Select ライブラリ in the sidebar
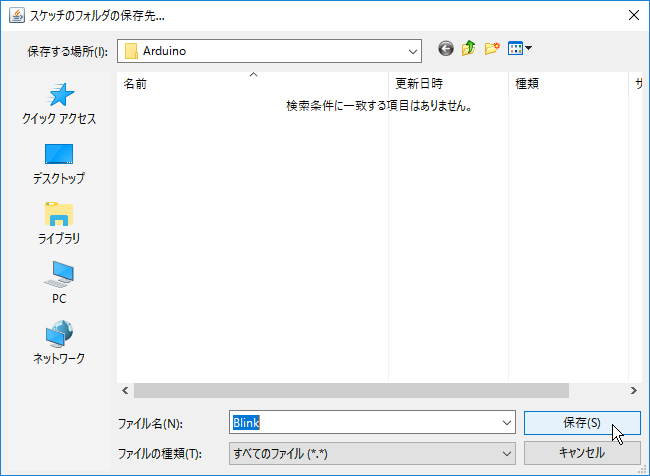650x476 pixels. pos(59,225)
